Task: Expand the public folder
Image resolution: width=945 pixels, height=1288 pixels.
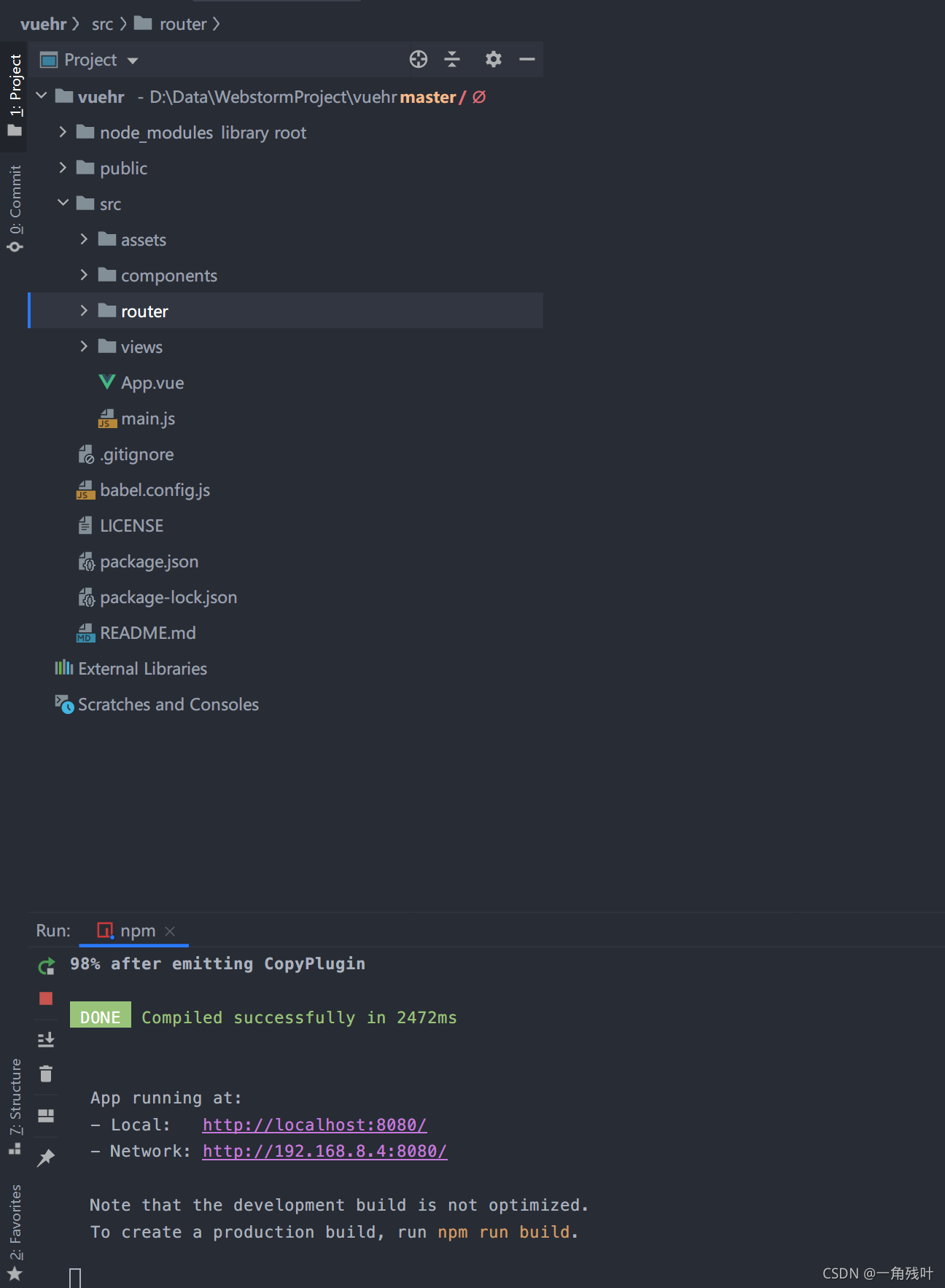Action: (63, 167)
